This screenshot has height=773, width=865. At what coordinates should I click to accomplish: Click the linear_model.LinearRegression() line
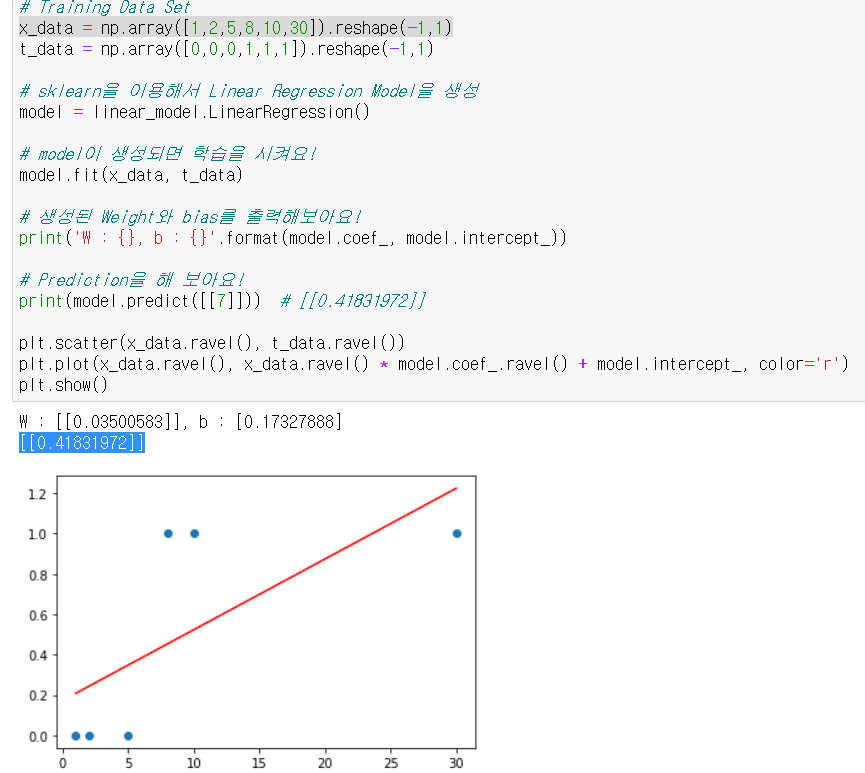[x=194, y=112]
